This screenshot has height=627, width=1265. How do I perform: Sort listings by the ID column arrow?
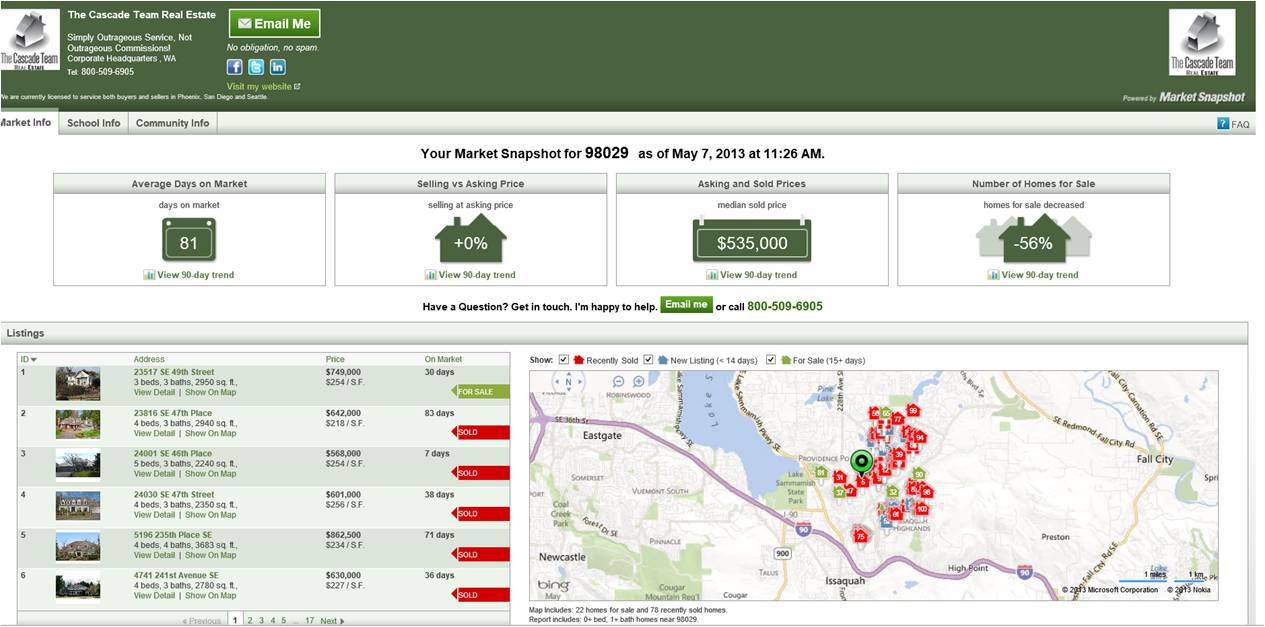[x=33, y=359]
